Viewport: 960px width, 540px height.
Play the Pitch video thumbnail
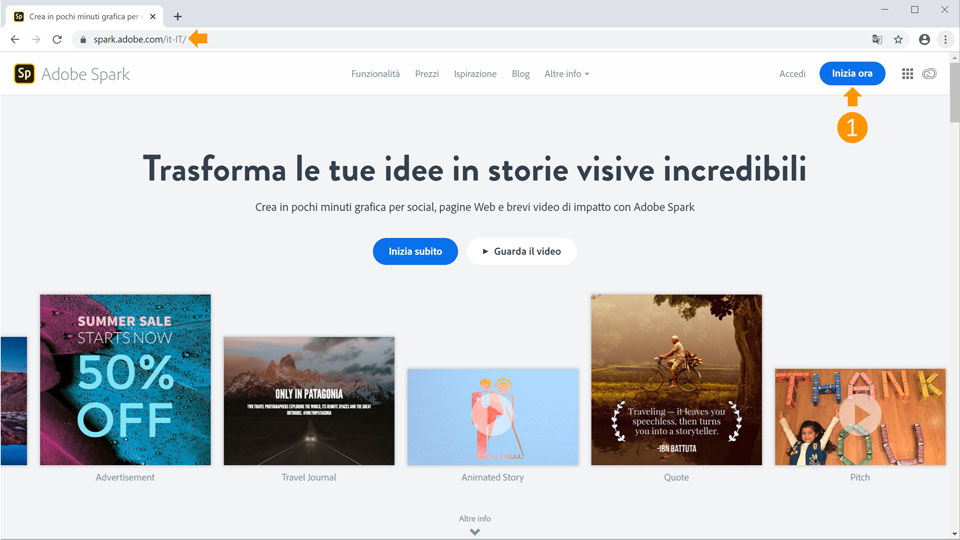pyautogui.click(x=860, y=416)
